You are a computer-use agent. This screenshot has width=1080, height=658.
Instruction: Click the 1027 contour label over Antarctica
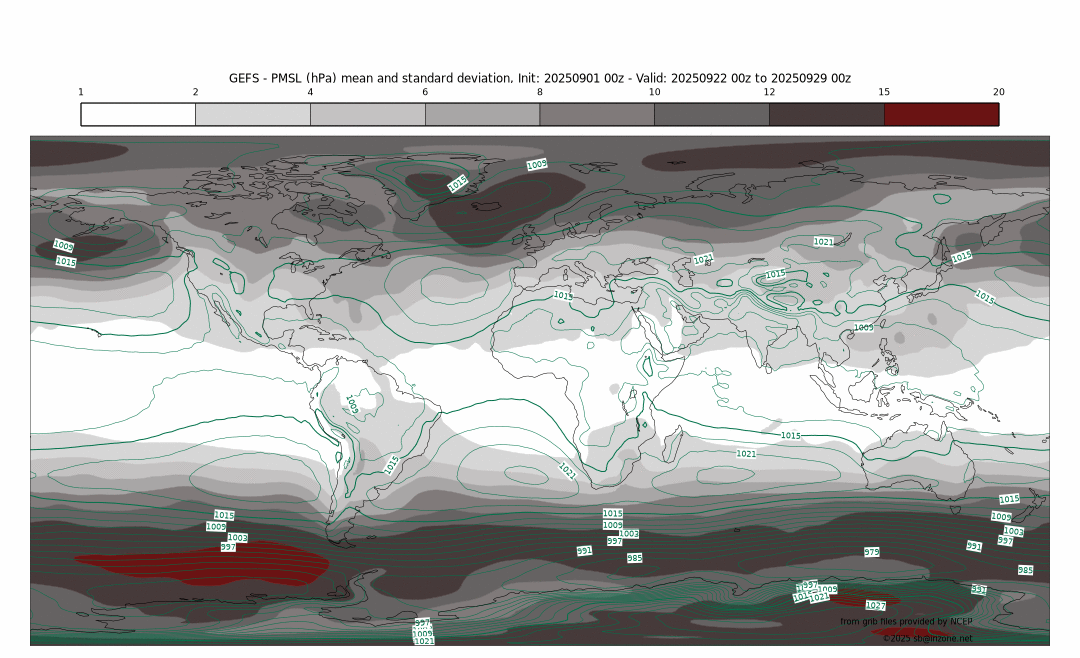[x=875, y=605]
